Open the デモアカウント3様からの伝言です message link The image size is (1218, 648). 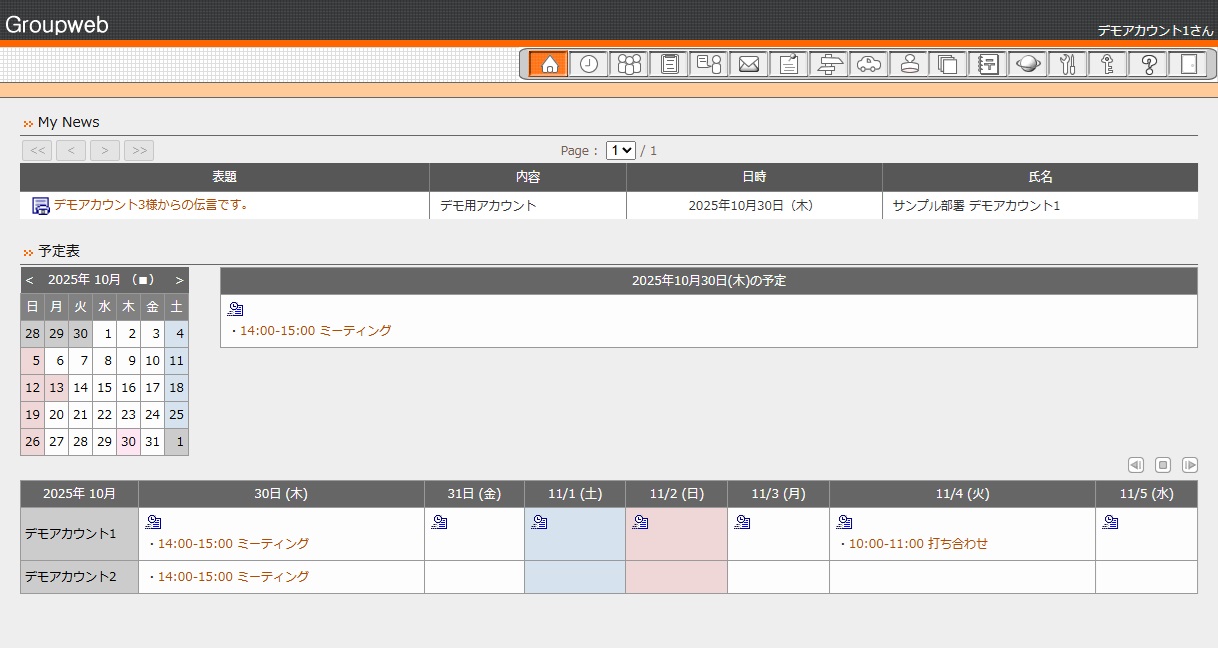tap(150, 205)
